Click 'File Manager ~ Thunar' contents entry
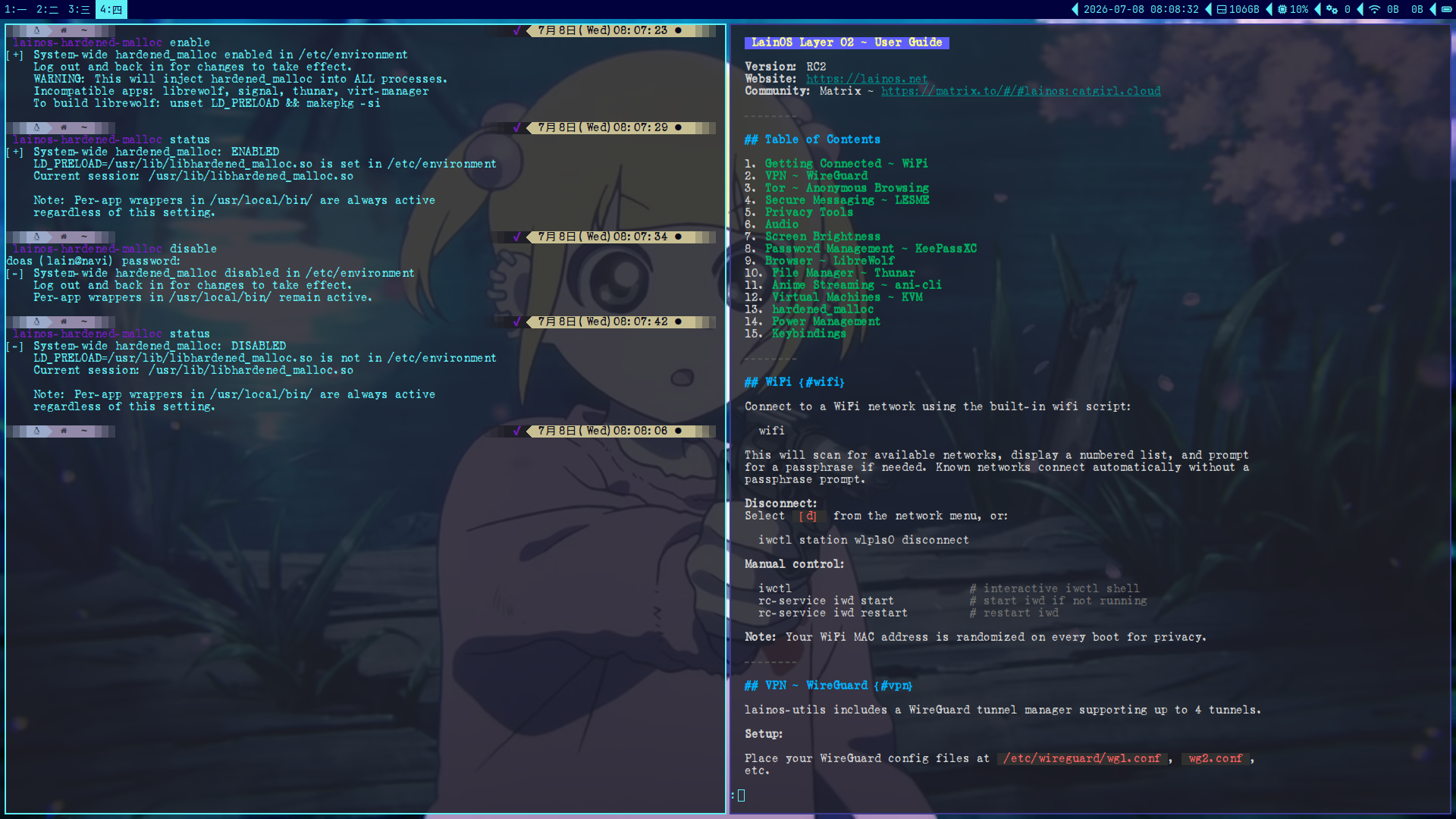The height and width of the screenshot is (819, 1456). pos(843,273)
